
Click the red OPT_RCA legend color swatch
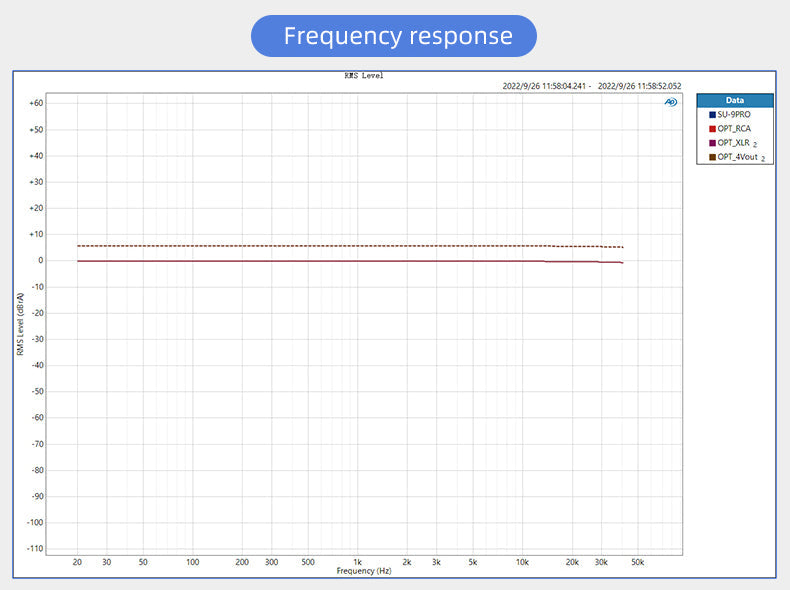coord(712,129)
